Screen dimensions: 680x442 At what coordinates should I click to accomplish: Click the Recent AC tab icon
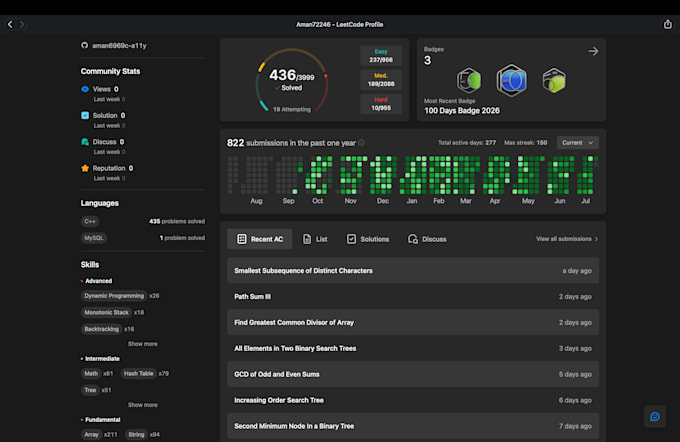click(x=242, y=239)
